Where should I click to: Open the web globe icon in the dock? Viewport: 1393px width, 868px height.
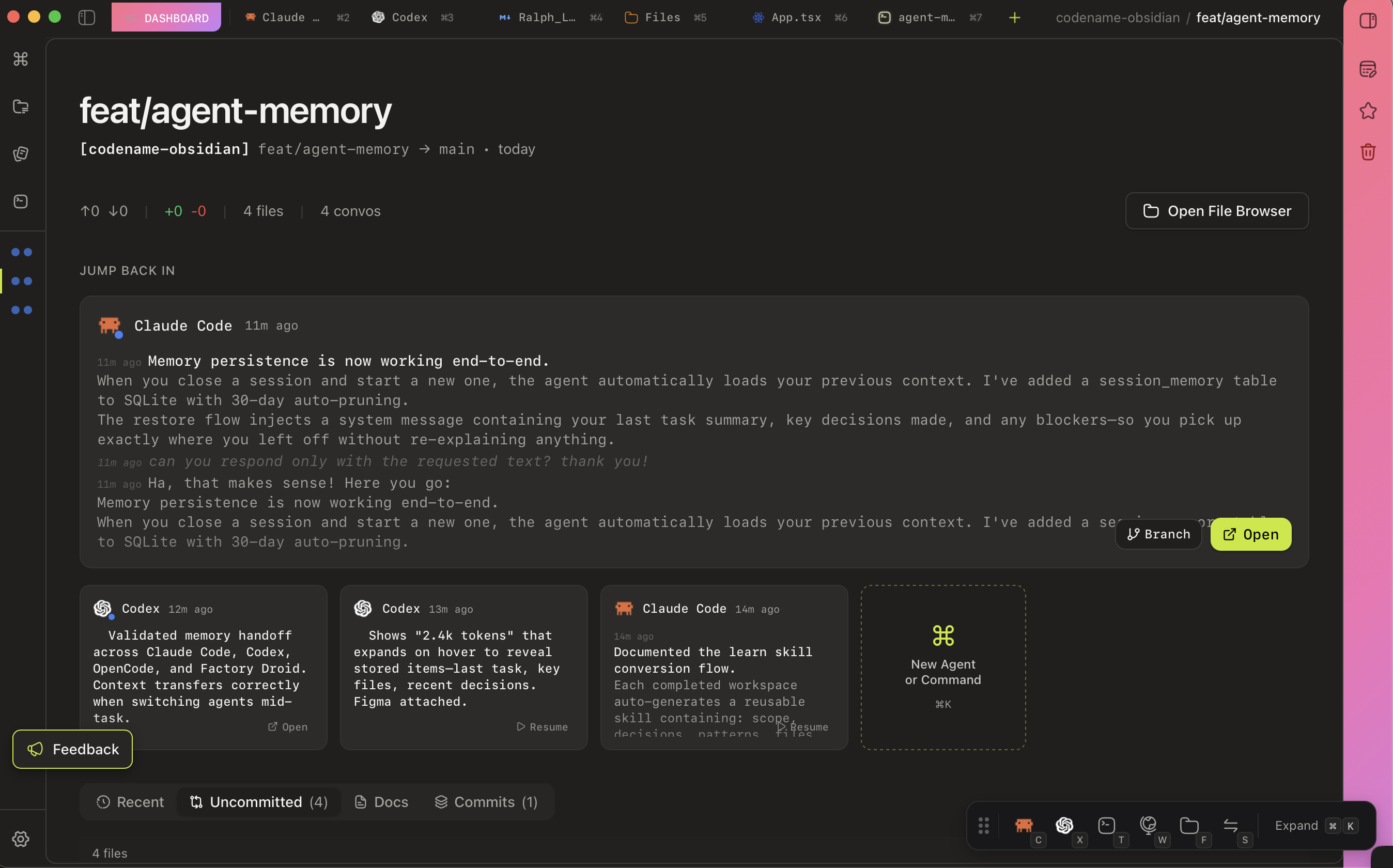point(1148,825)
